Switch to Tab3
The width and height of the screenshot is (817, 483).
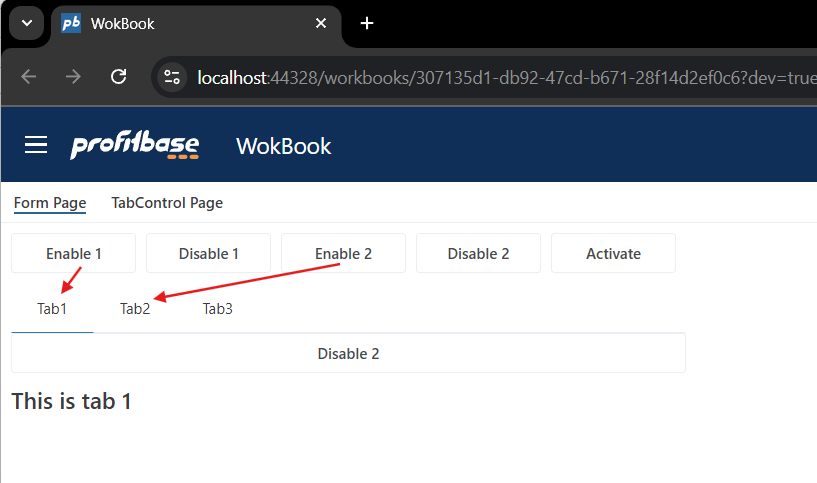click(x=217, y=309)
